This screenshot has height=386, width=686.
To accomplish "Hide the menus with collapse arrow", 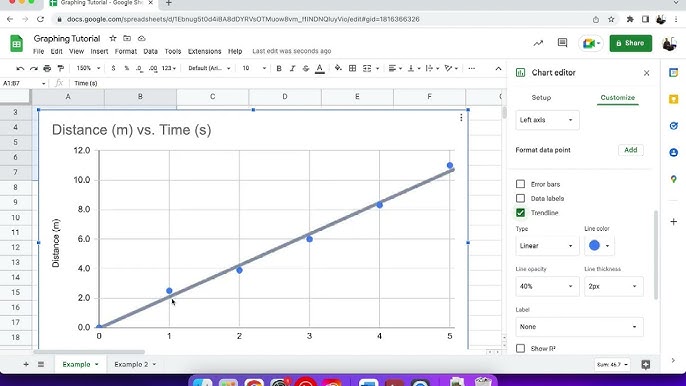I will point(498,68).
